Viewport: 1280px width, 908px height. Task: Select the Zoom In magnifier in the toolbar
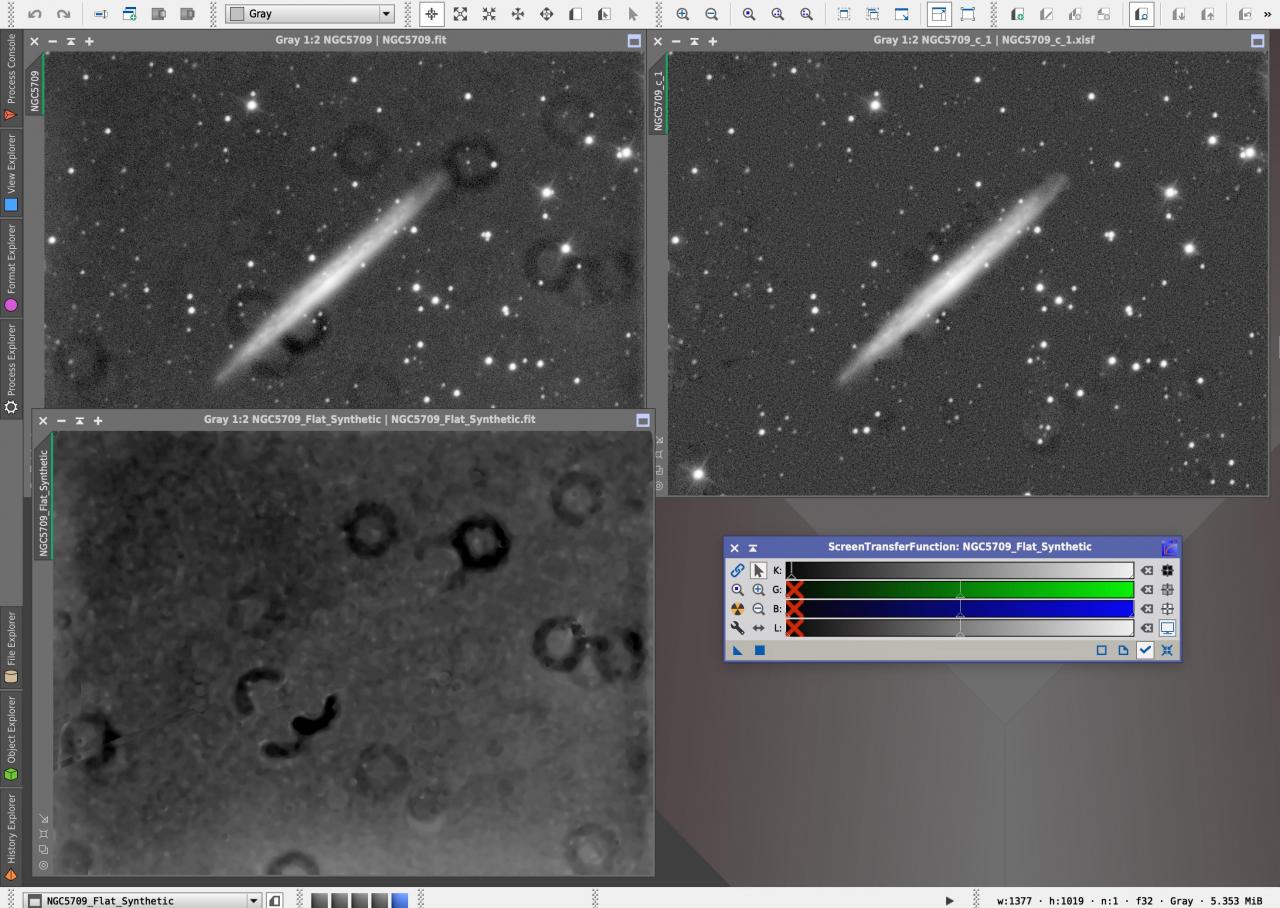coord(683,14)
